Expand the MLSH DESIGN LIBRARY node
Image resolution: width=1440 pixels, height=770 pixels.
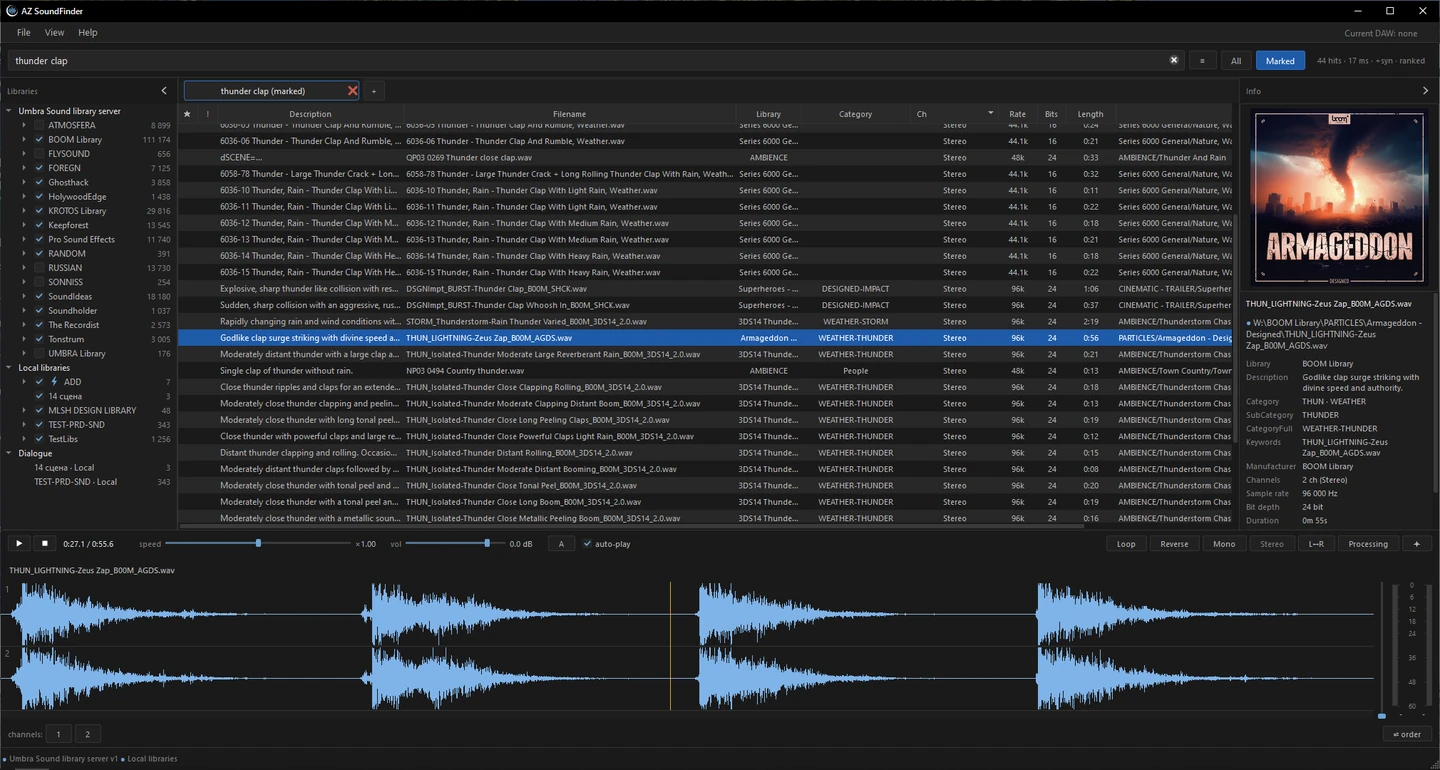24,410
